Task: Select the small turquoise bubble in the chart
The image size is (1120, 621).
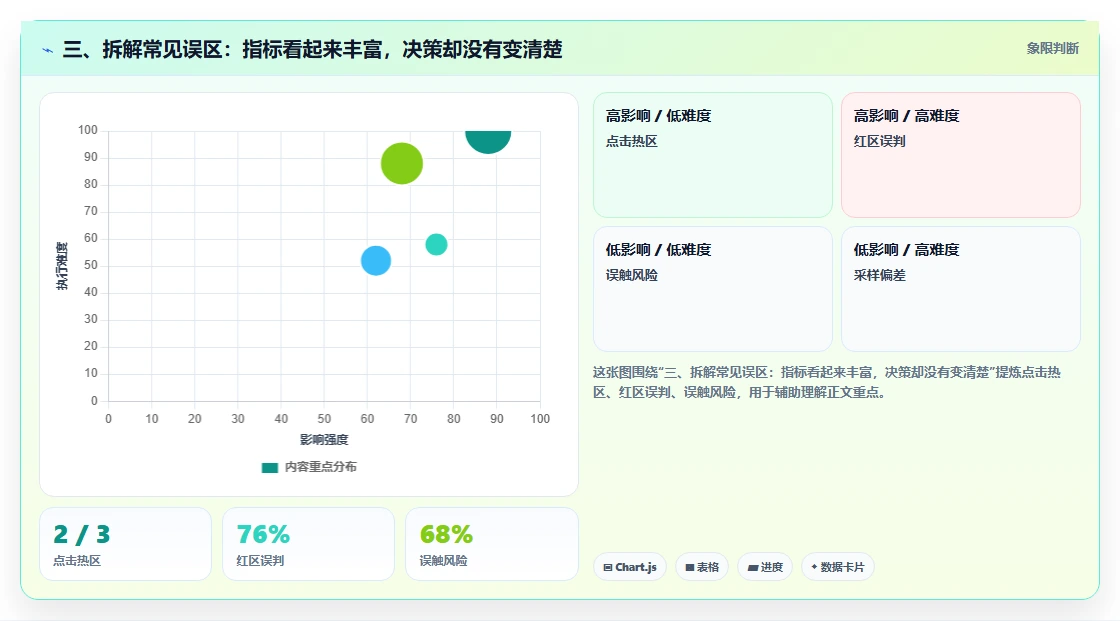Action: (x=436, y=244)
